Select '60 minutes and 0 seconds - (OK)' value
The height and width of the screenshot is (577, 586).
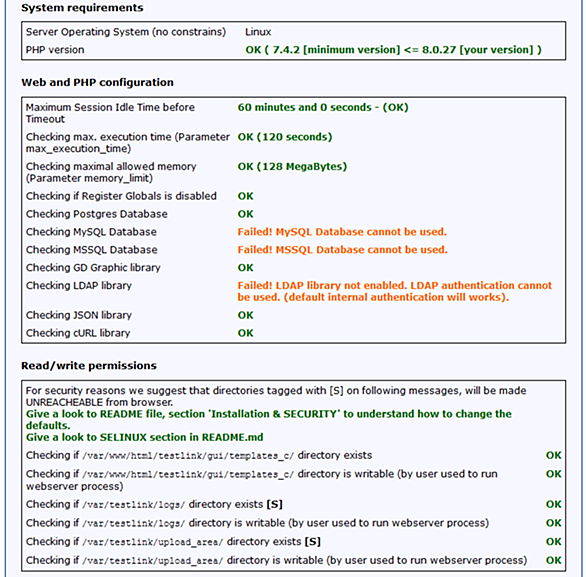[323, 108]
